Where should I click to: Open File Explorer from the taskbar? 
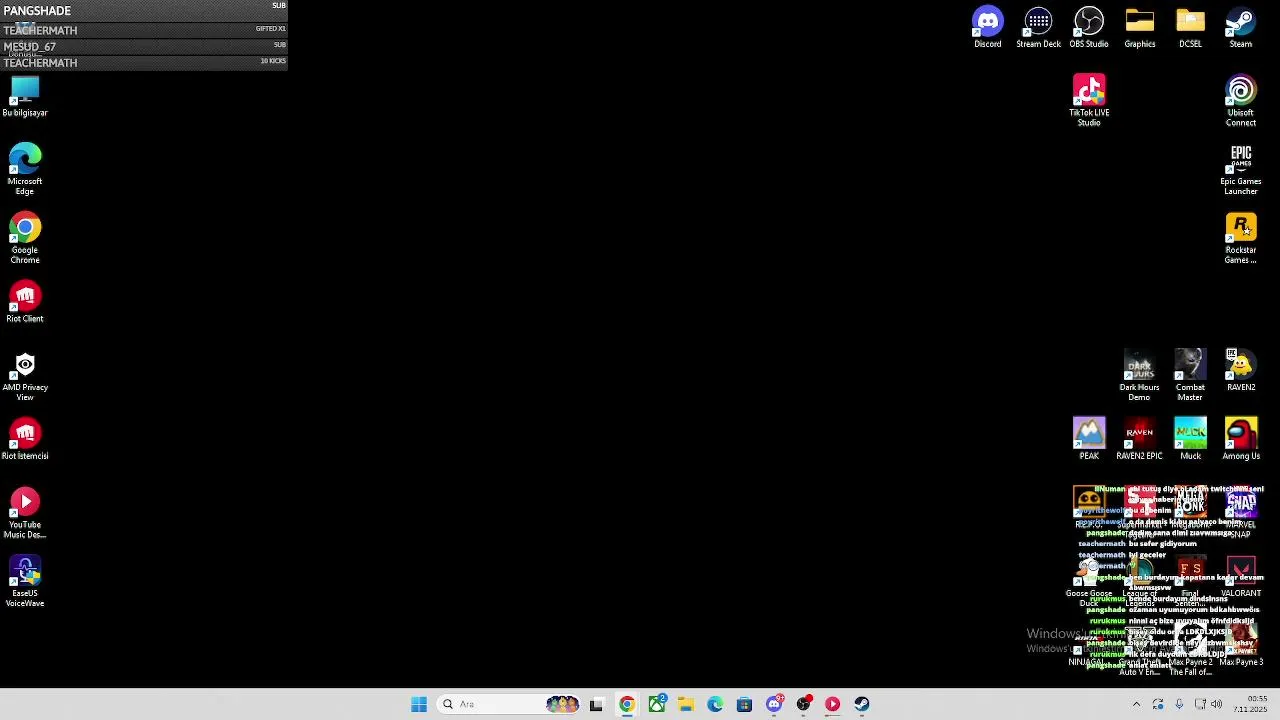click(686, 704)
